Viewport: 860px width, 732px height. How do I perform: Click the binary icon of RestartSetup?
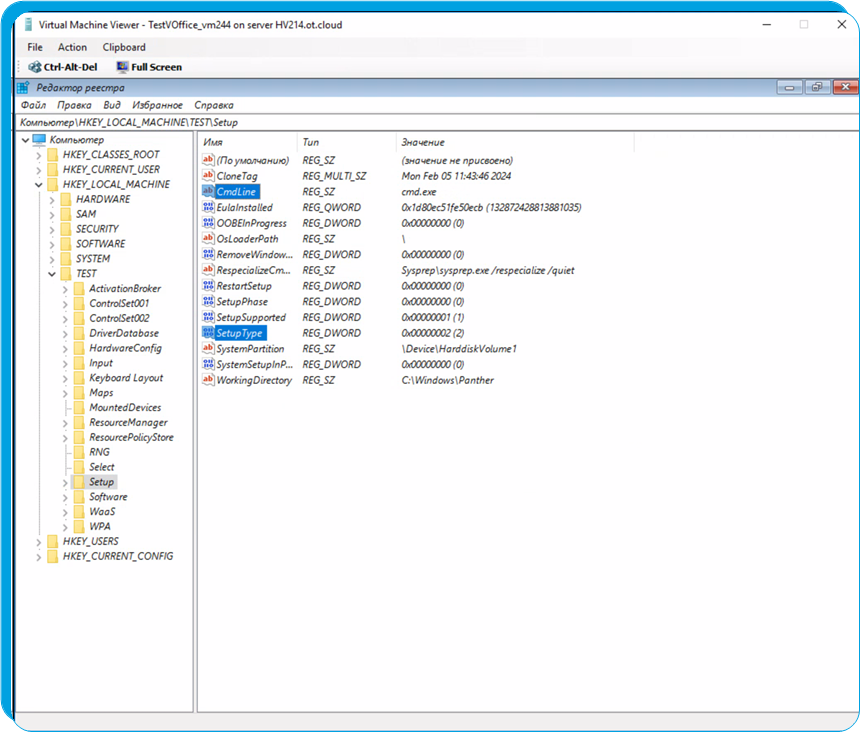[x=208, y=285]
